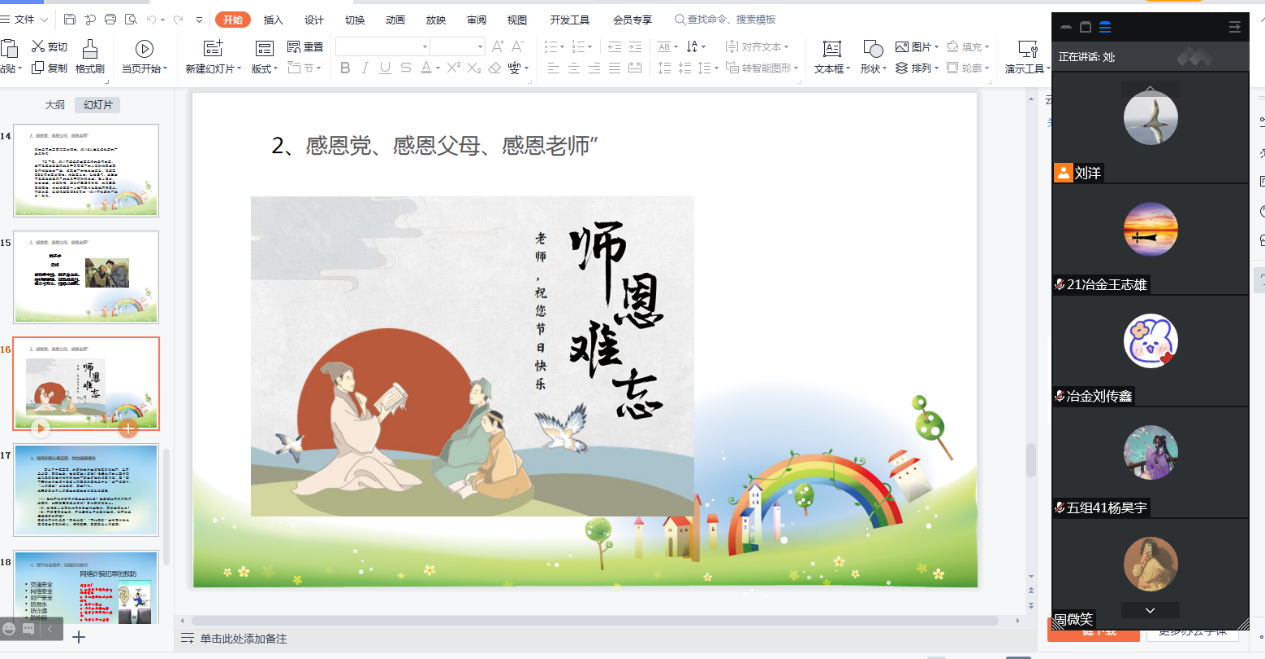Open Print Preview from quick access toolbar
This screenshot has width=1265, height=659.
(x=130, y=20)
